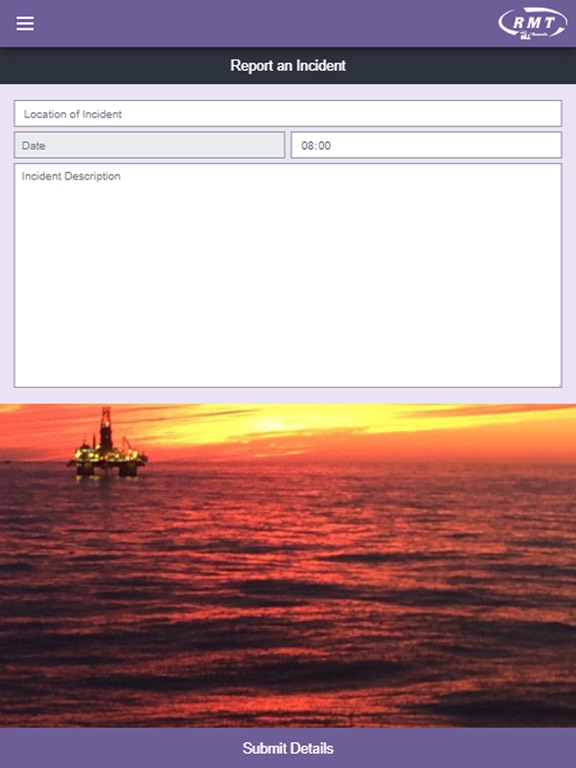Screen dimensions: 576x768
Task: Tap the RMT logo
Action: tap(532, 23)
